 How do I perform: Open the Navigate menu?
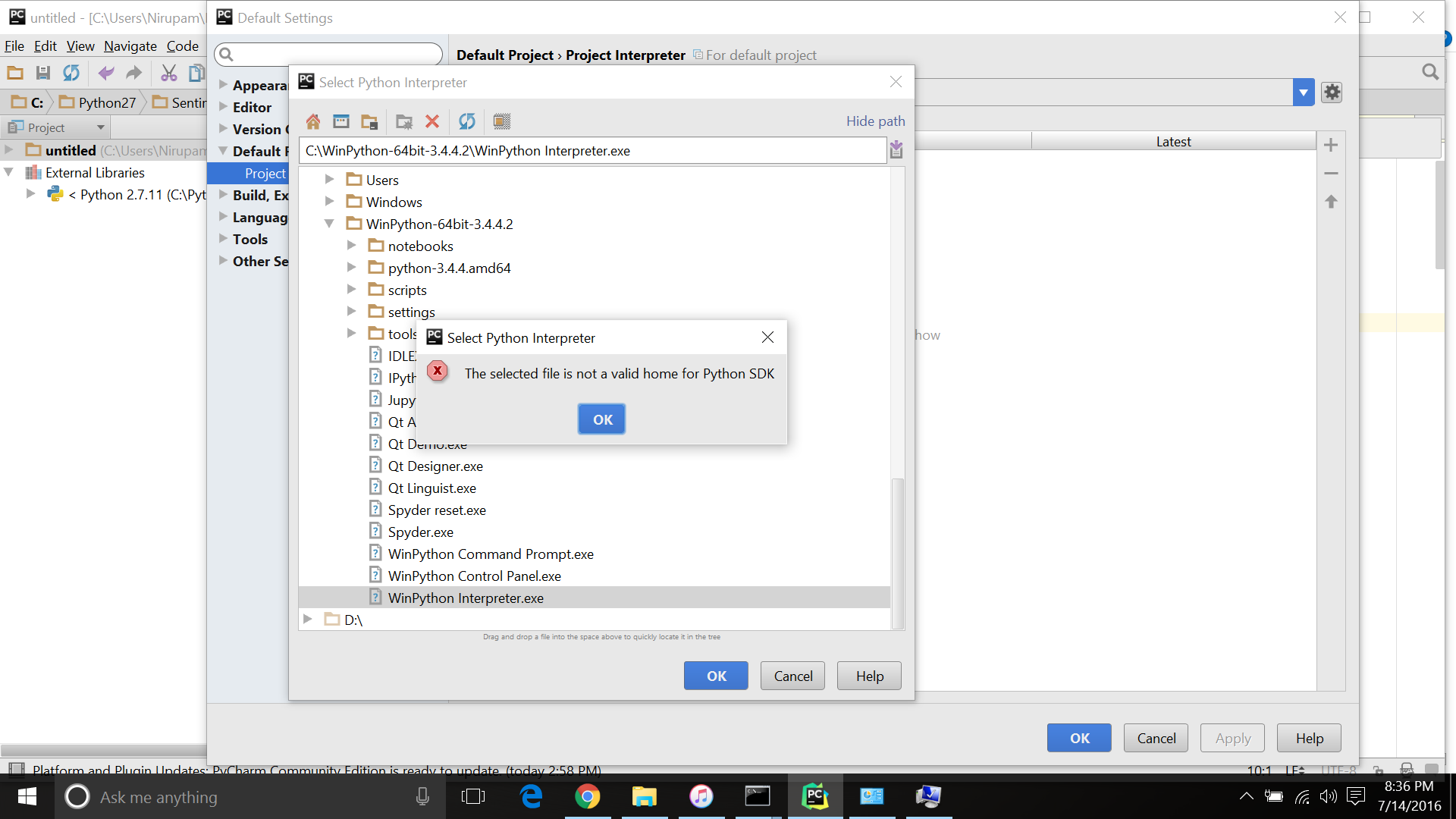point(130,45)
